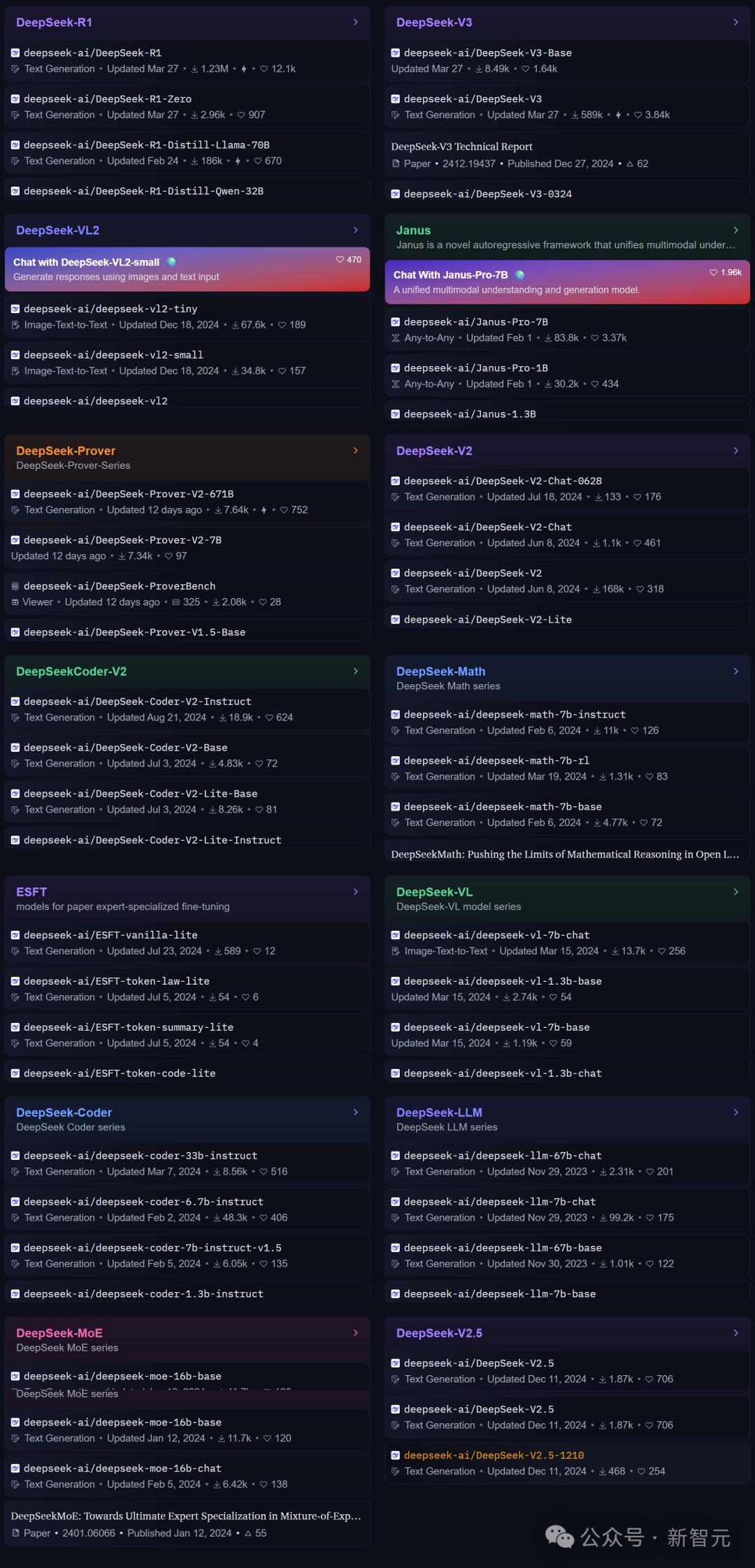Image resolution: width=755 pixels, height=1568 pixels.
Task: Expand the DeepSeek-R1 collection chevron
Action: click(355, 22)
